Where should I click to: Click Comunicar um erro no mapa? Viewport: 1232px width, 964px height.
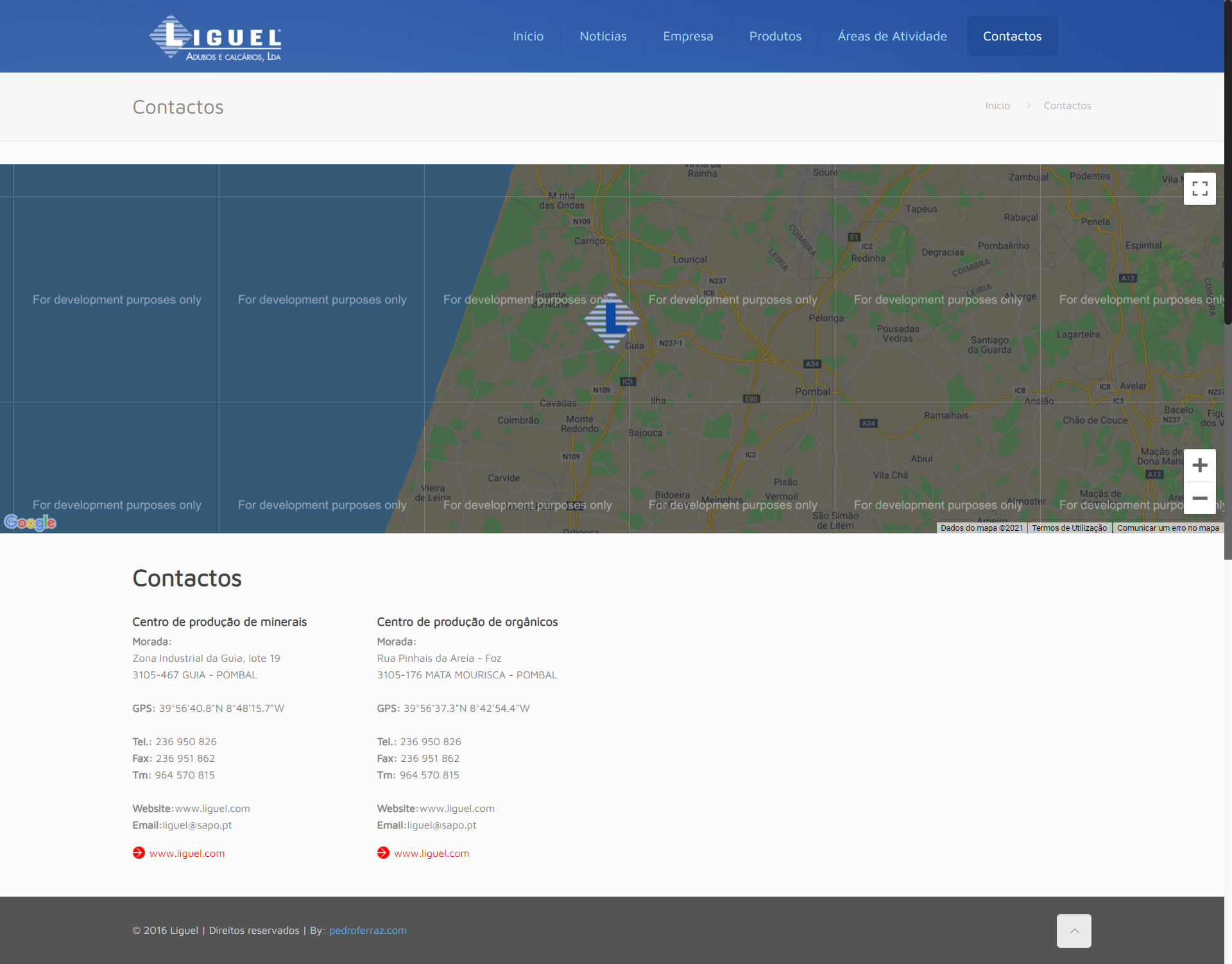(1167, 528)
